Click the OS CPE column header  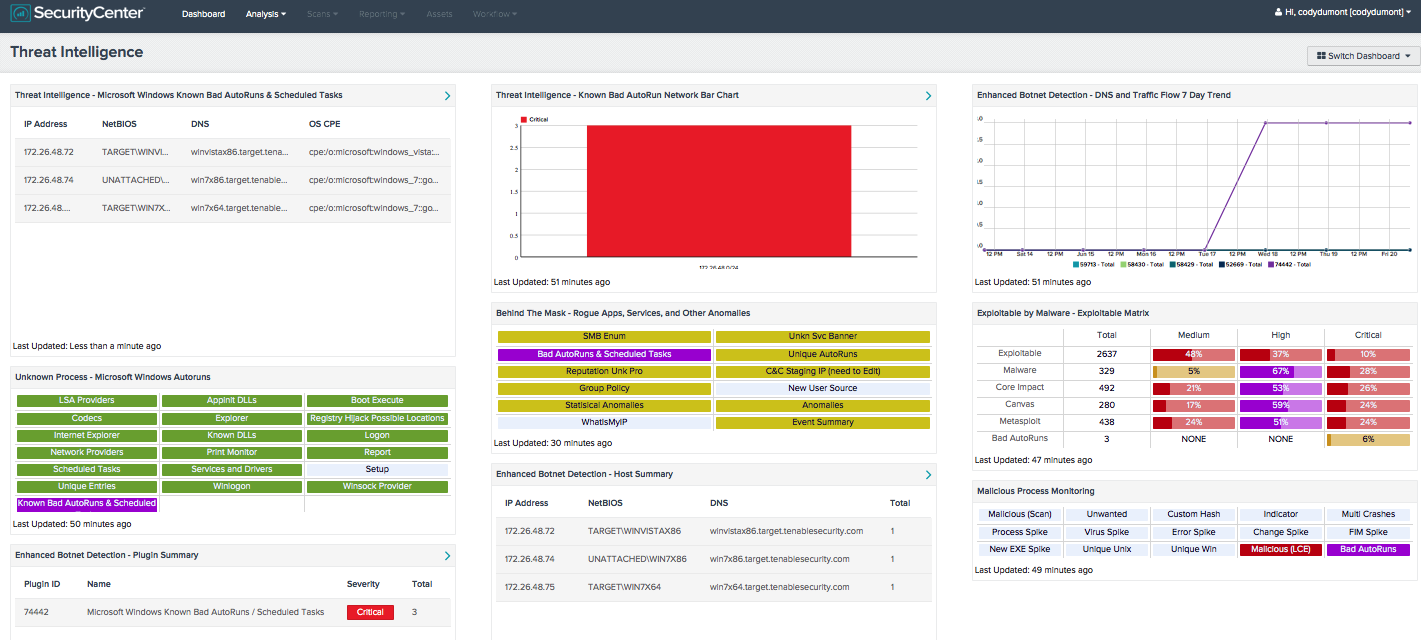point(326,124)
